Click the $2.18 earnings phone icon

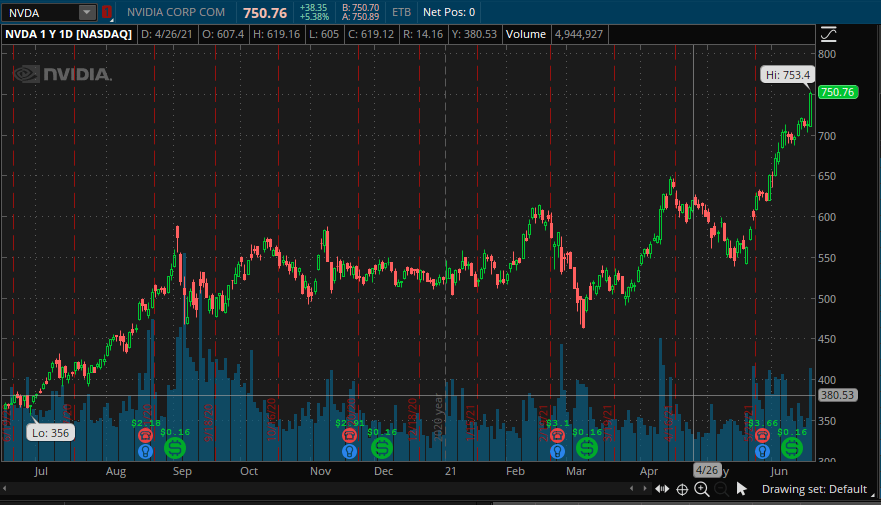(146, 435)
